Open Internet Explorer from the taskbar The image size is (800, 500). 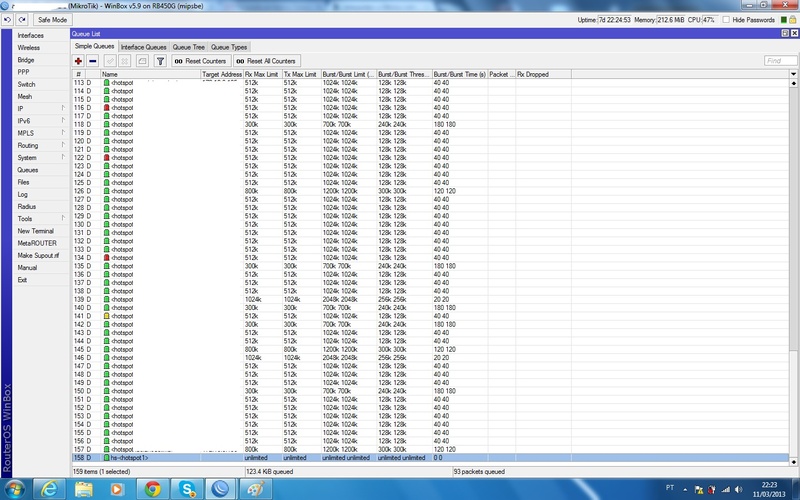[49, 489]
